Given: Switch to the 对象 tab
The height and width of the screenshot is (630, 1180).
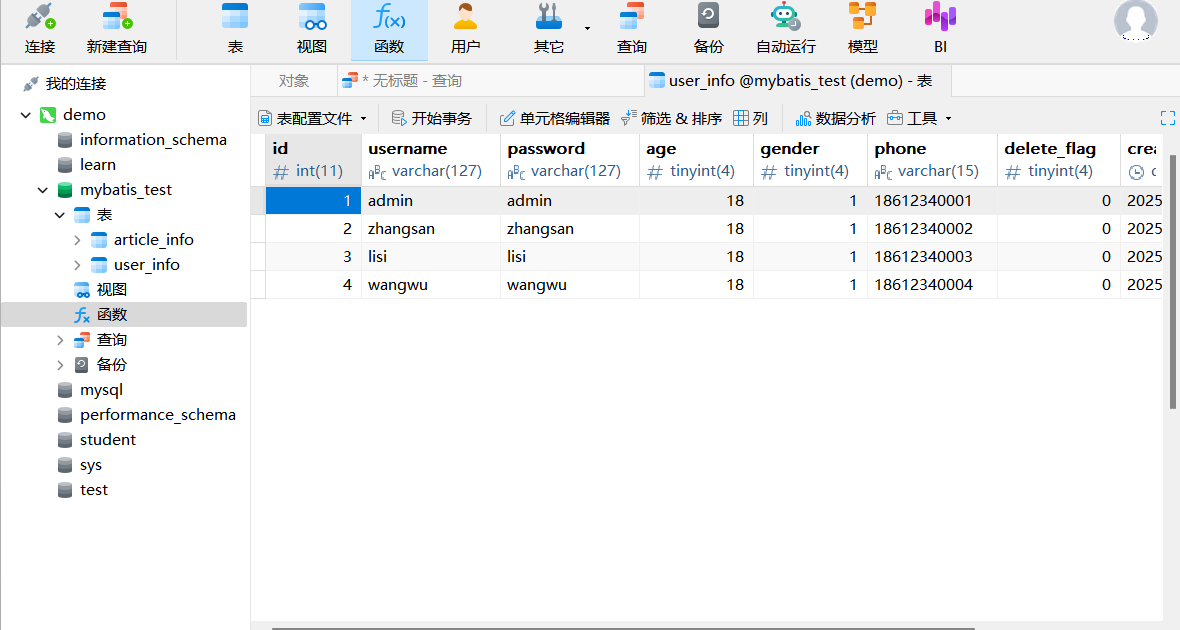Looking at the screenshot, I should coord(293,81).
